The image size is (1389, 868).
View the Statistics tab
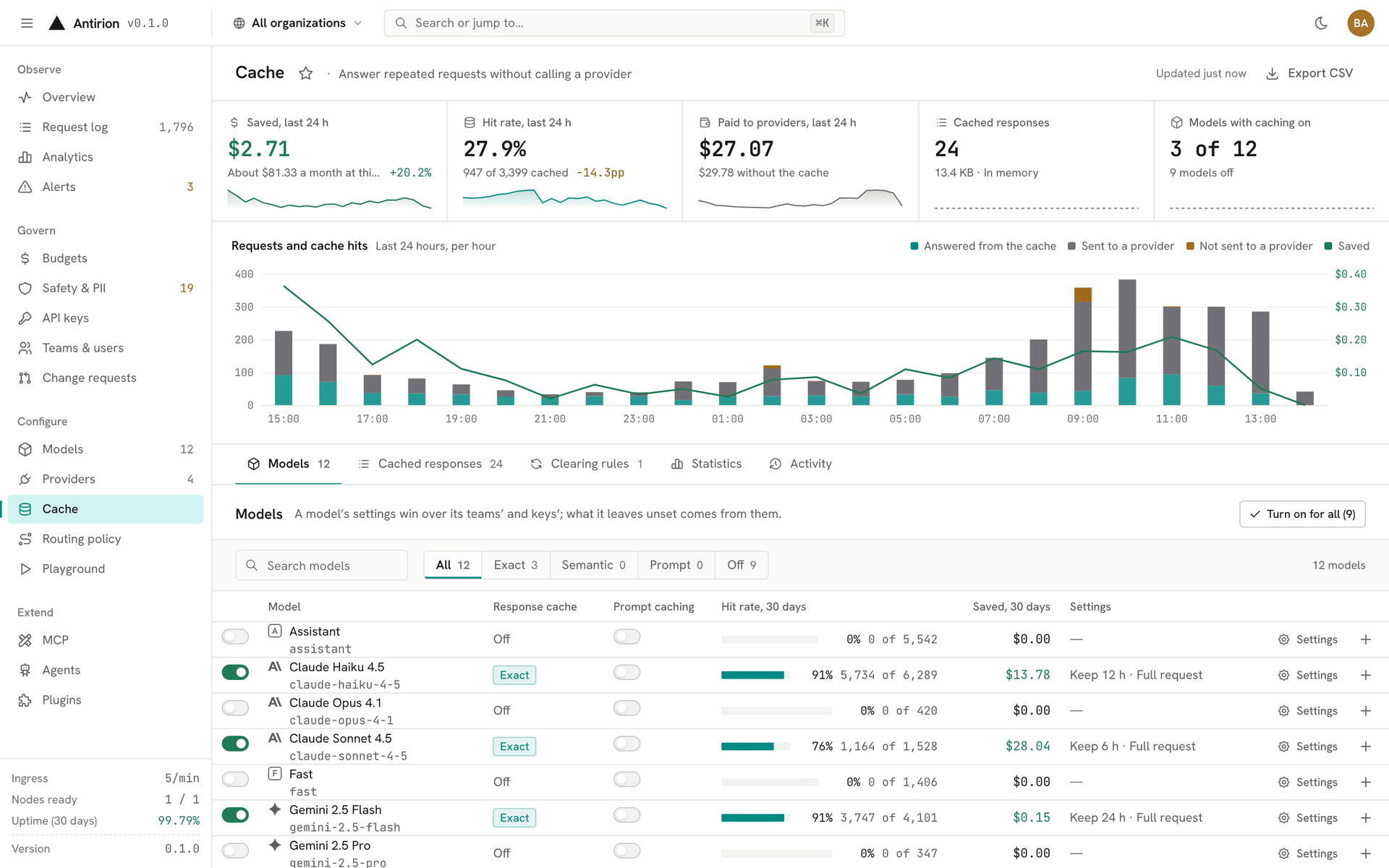coord(706,464)
